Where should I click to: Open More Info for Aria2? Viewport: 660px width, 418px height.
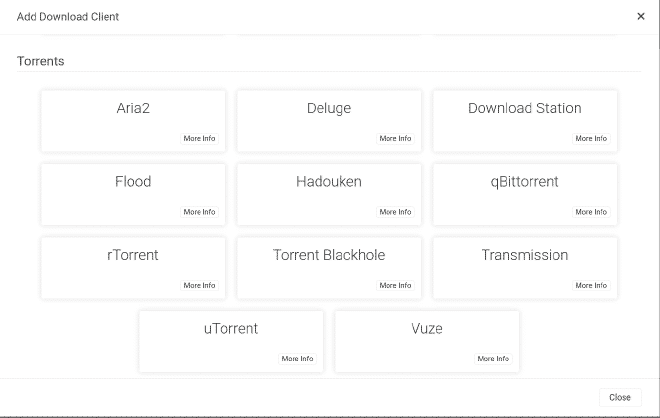point(200,138)
